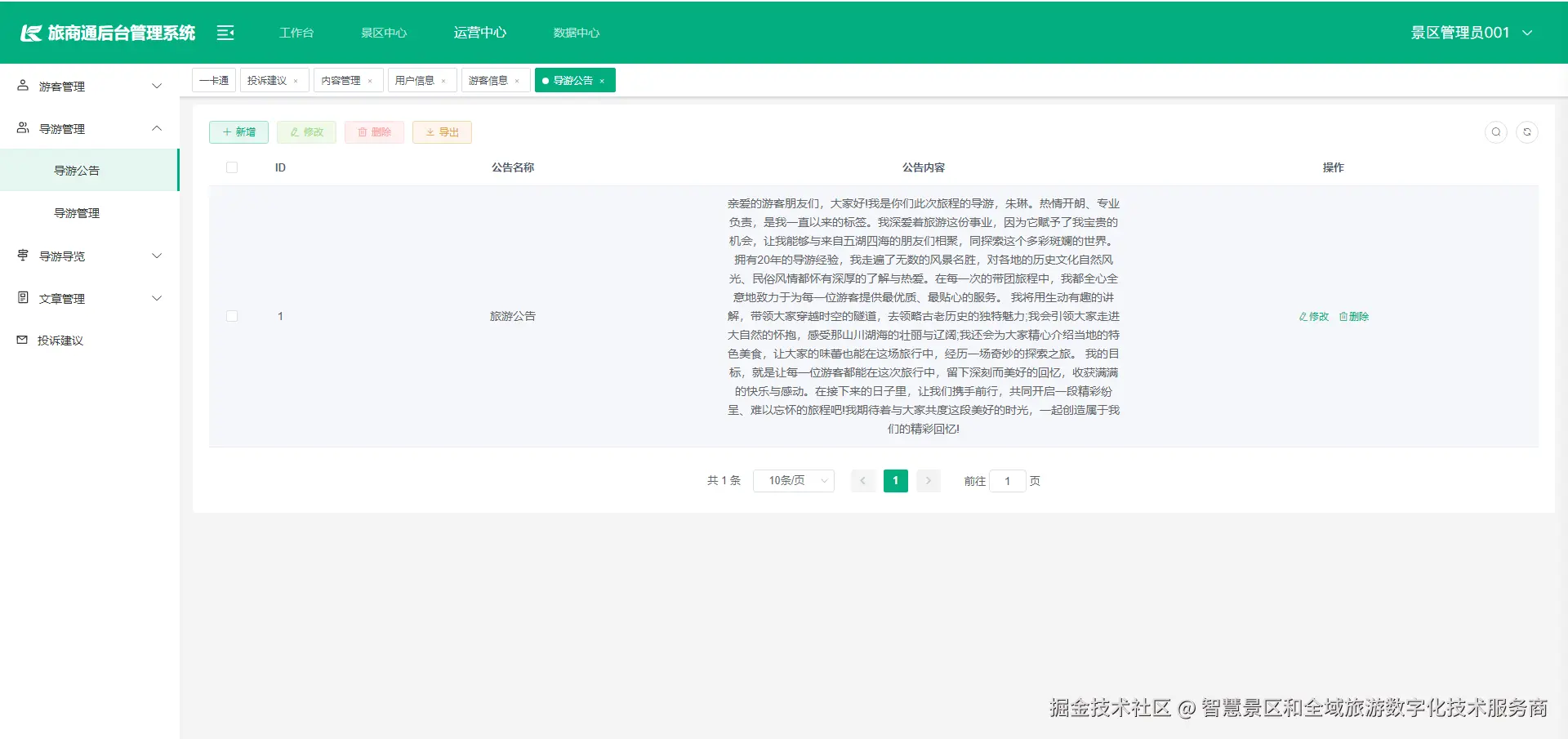Click the 新增 button to add announcement
Image resolution: width=1568 pixels, height=739 pixels.
(238, 131)
